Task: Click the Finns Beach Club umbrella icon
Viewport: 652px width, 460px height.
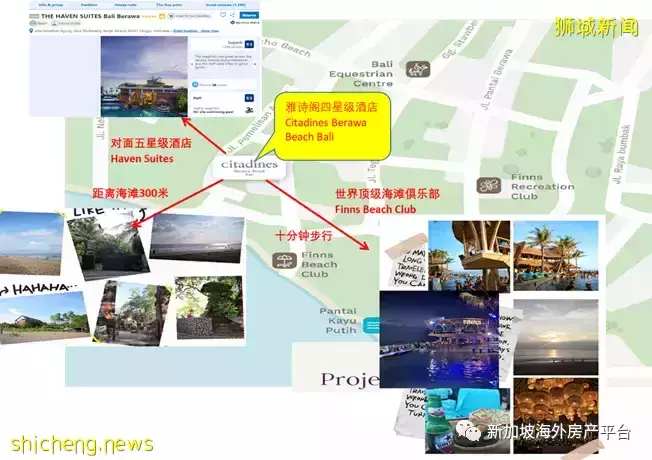Action: (x=284, y=261)
